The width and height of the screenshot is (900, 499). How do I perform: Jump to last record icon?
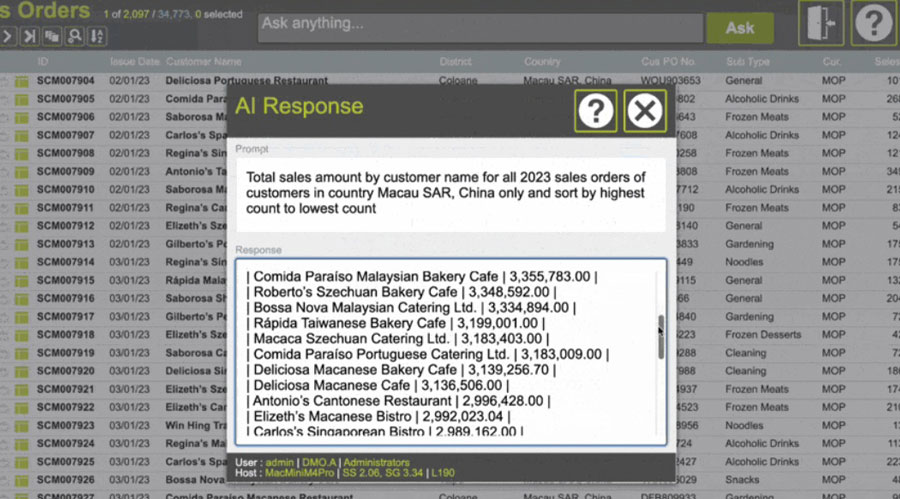coord(30,36)
